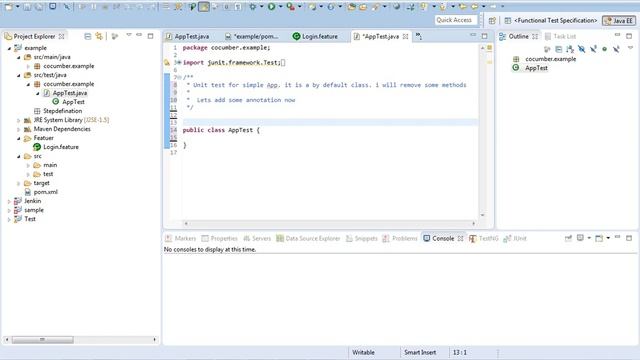
Task: Select AppTest class in Outline view
Action: coord(536,68)
